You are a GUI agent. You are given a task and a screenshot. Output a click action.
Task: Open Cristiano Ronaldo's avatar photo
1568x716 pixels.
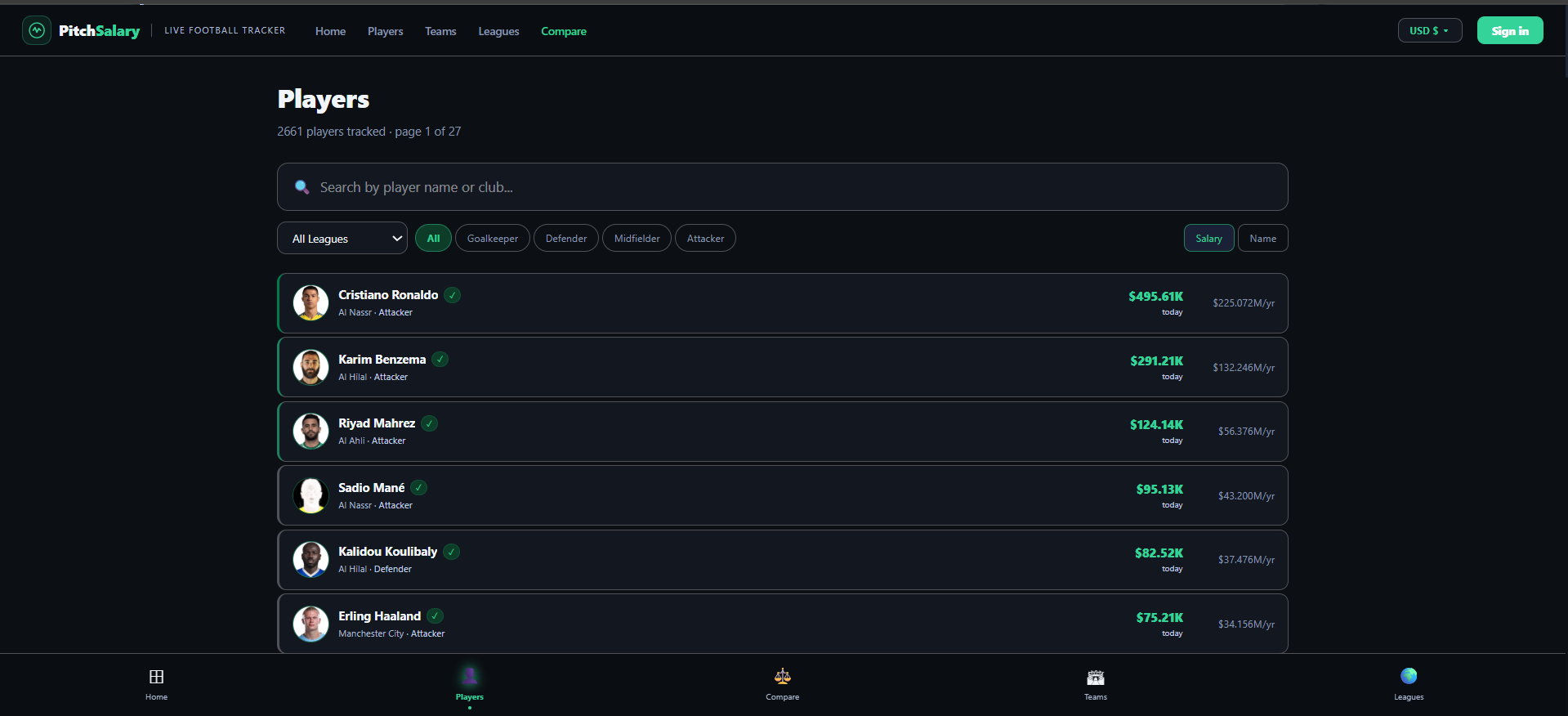point(310,303)
